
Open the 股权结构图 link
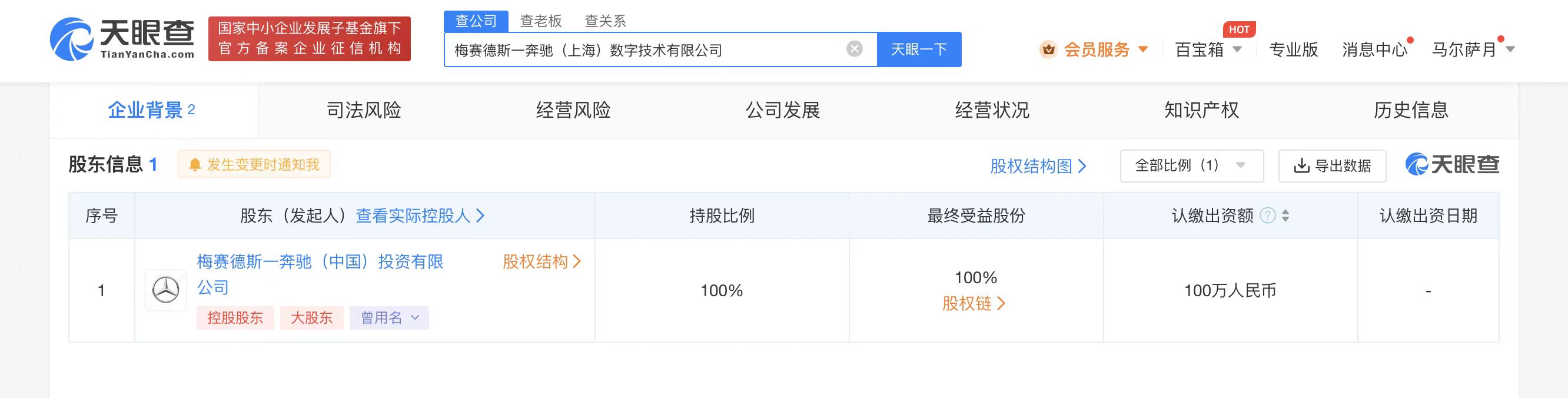click(x=1038, y=166)
